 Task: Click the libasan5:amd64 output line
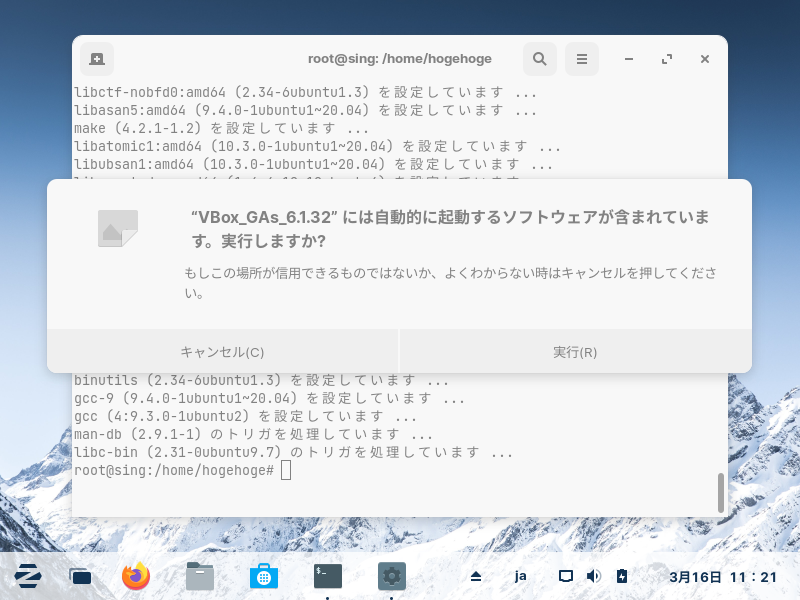pos(305,110)
